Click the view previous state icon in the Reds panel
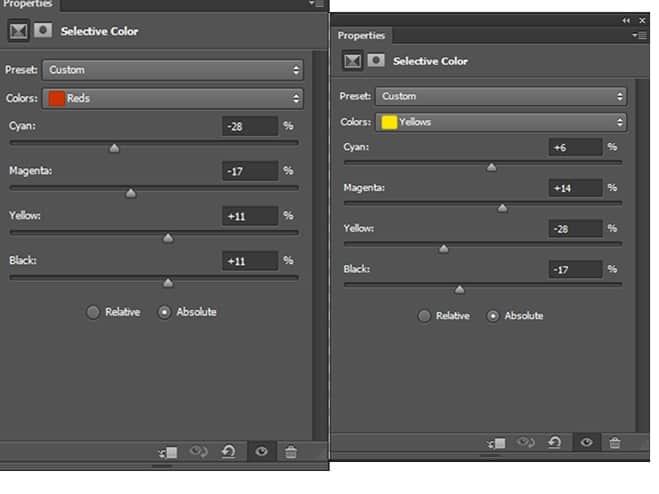This screenshot has height=494, width=659. (x=199, y=452)
